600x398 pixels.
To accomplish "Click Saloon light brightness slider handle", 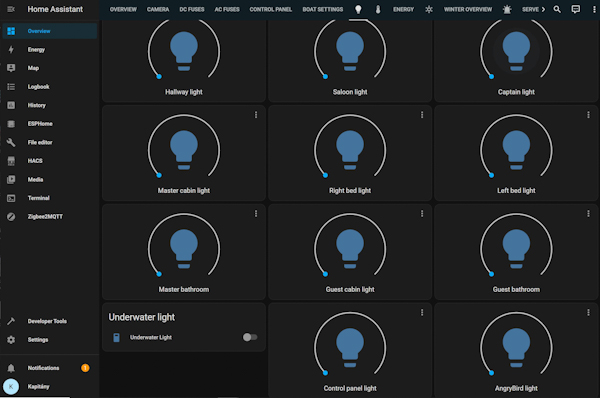I will [325, 77].
